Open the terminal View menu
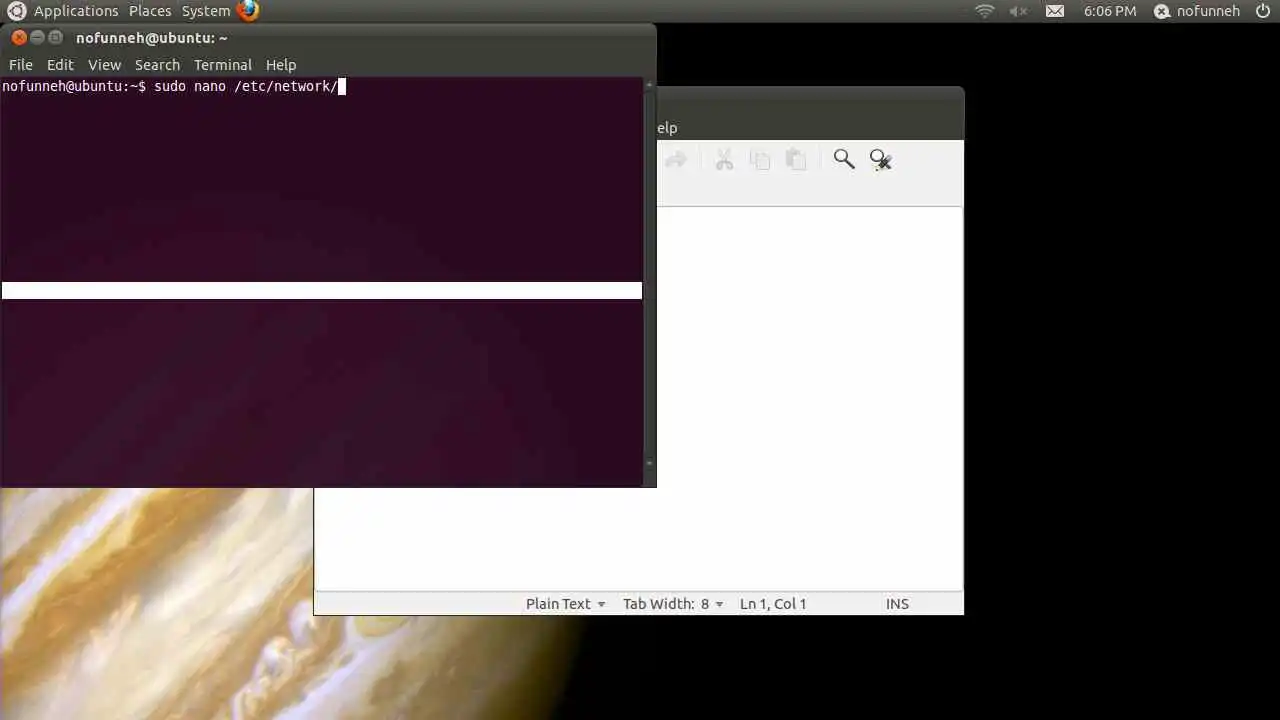 104,65
